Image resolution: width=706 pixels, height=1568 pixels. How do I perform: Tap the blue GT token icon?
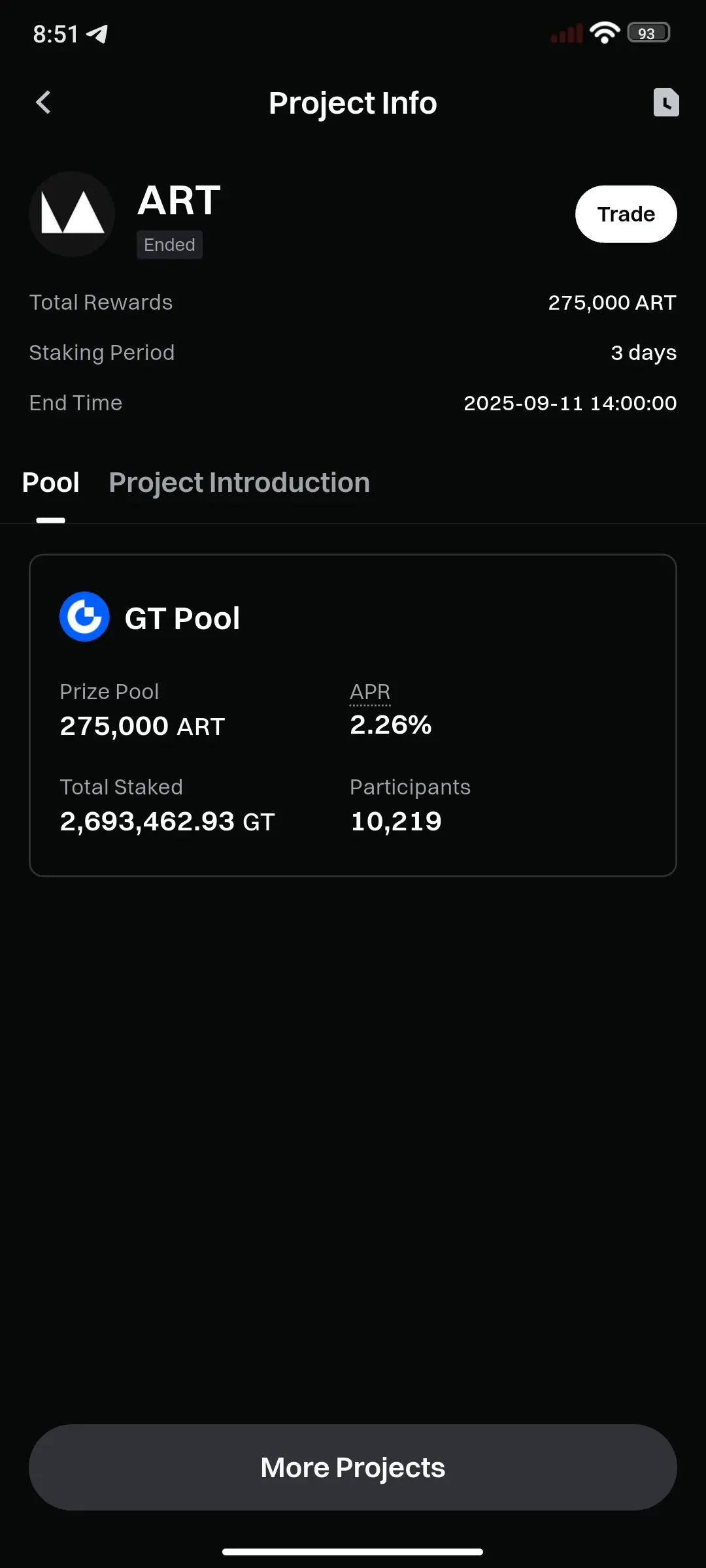[x=84, y=617]
